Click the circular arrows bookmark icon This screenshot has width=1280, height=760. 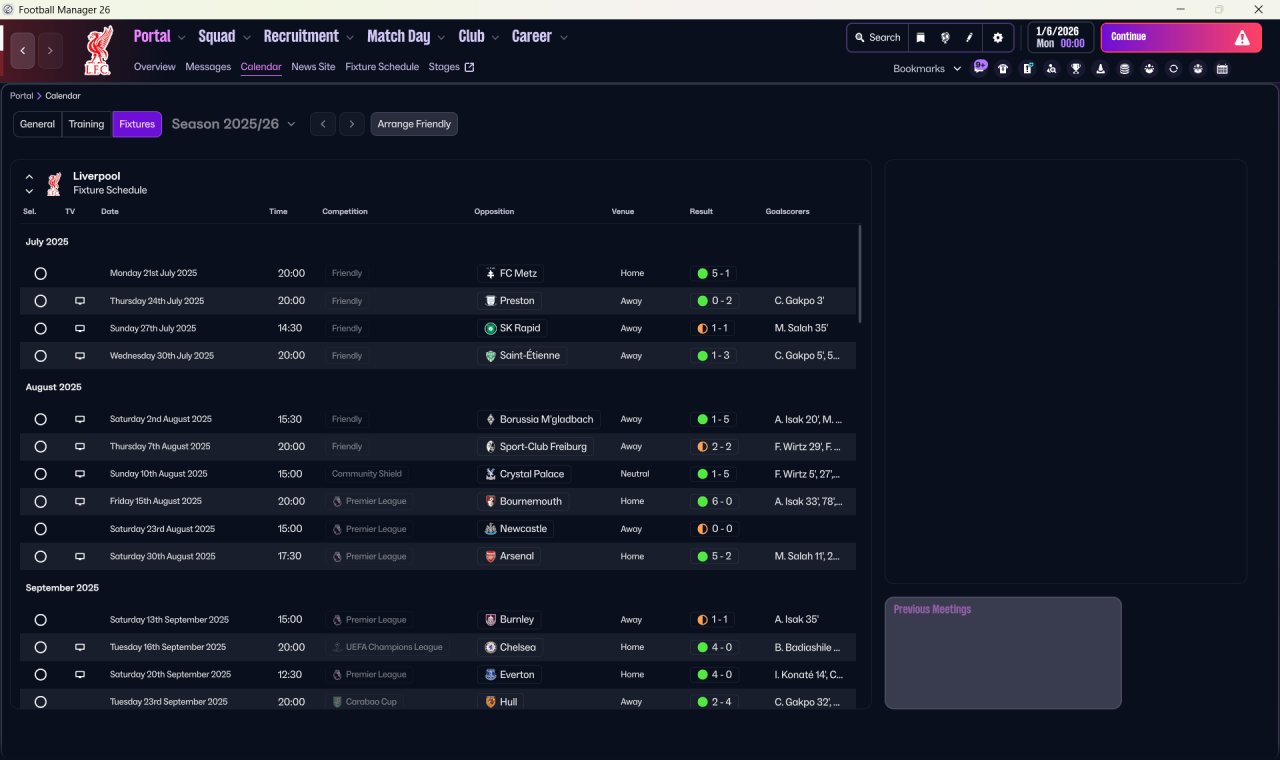point(1173,69)
